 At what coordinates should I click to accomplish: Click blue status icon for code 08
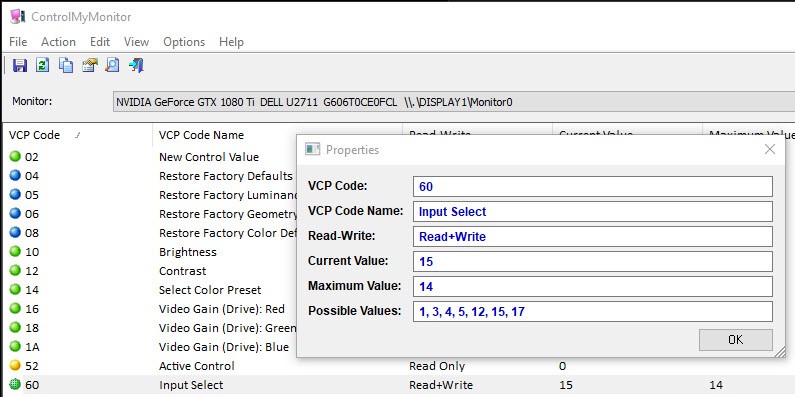pos(15,233)
